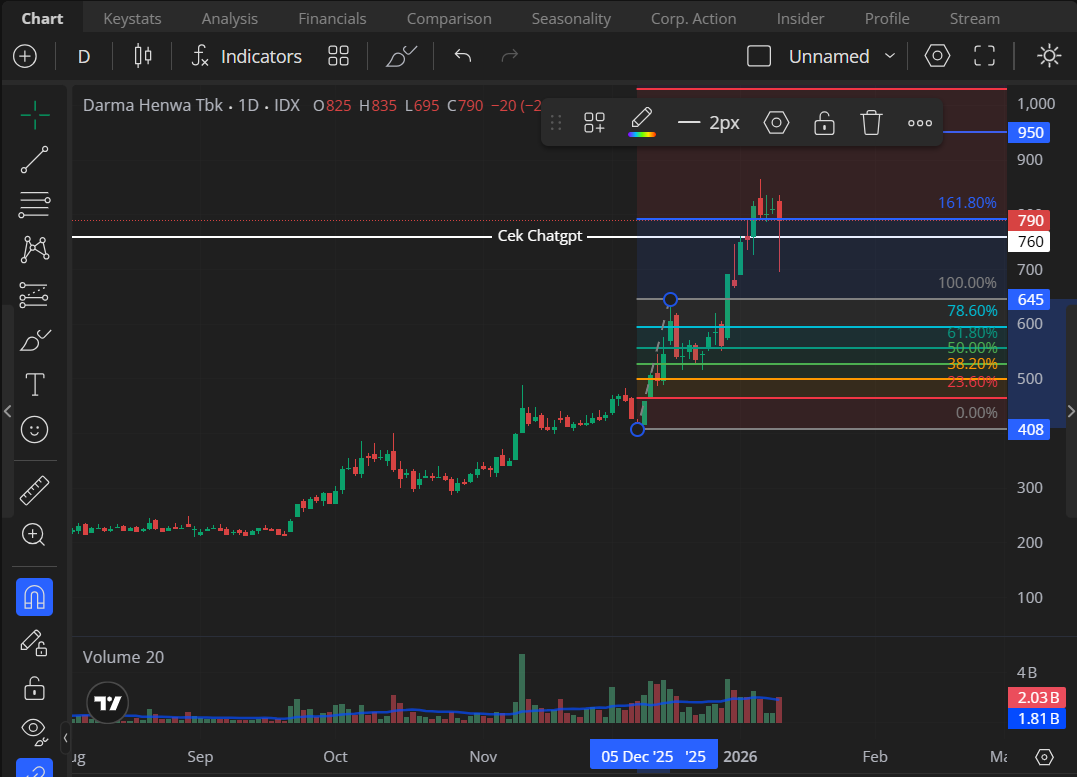Toggle lock all drawings
Screen dimensions: 1077x777
pos(34,688)
